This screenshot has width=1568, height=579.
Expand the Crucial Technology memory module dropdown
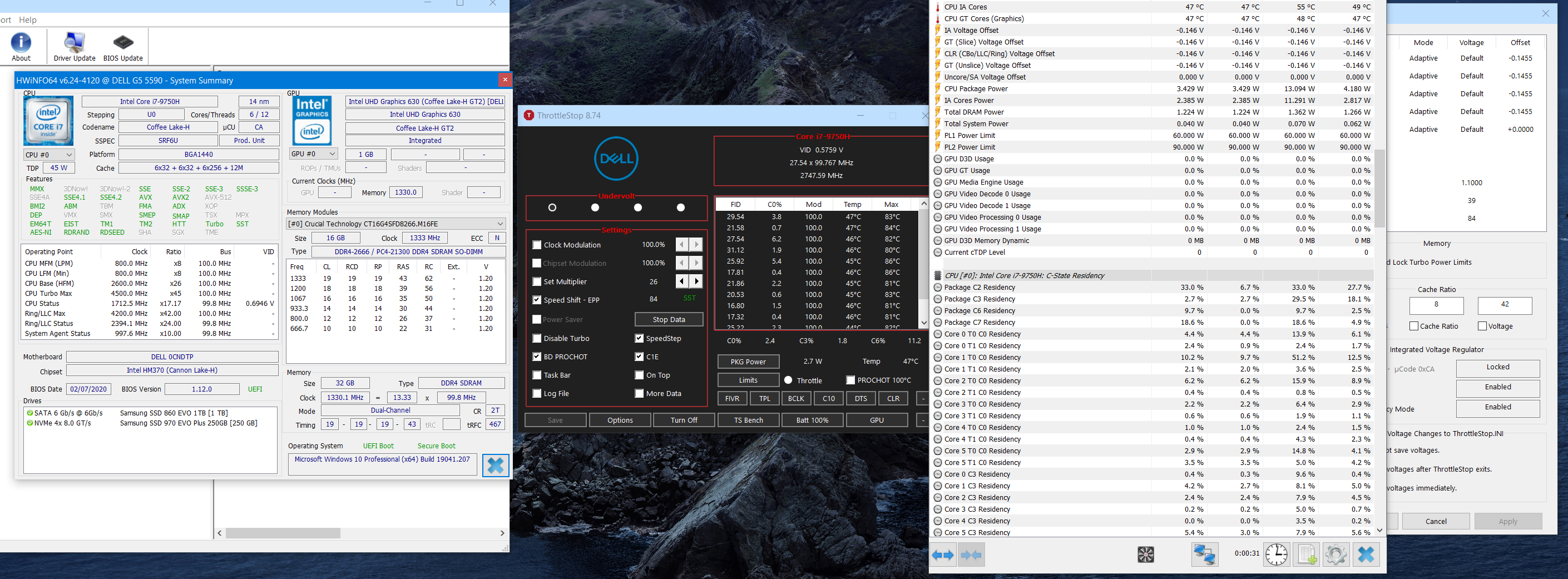395,224
